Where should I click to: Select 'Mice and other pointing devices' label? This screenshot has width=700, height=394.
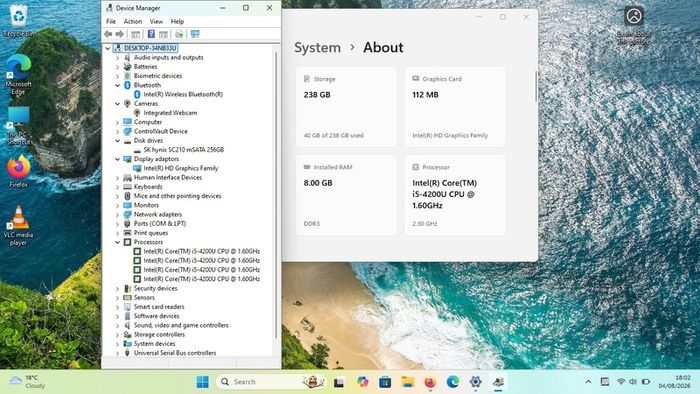[178, 196]
